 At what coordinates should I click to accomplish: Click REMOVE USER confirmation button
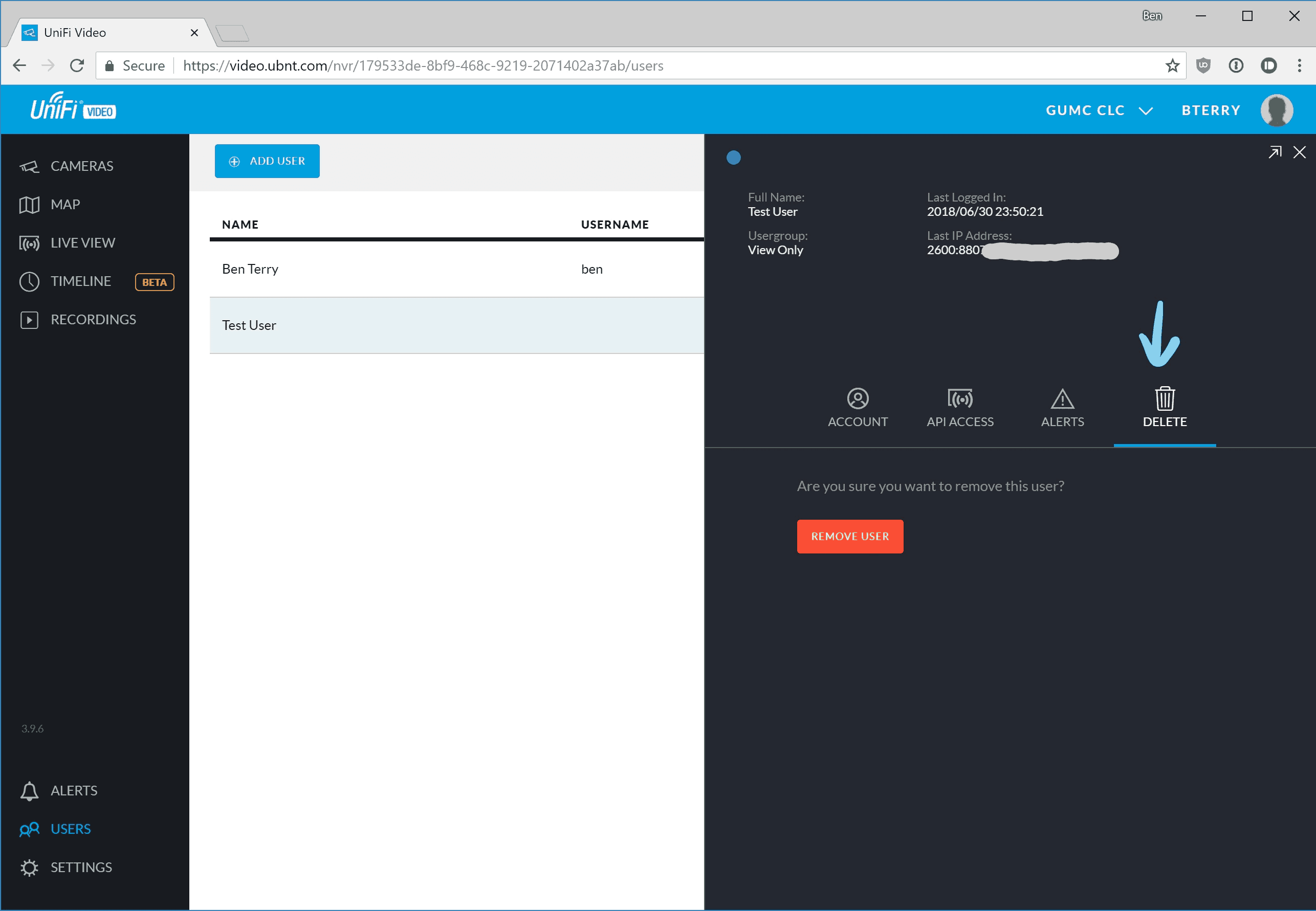[850, 536]
